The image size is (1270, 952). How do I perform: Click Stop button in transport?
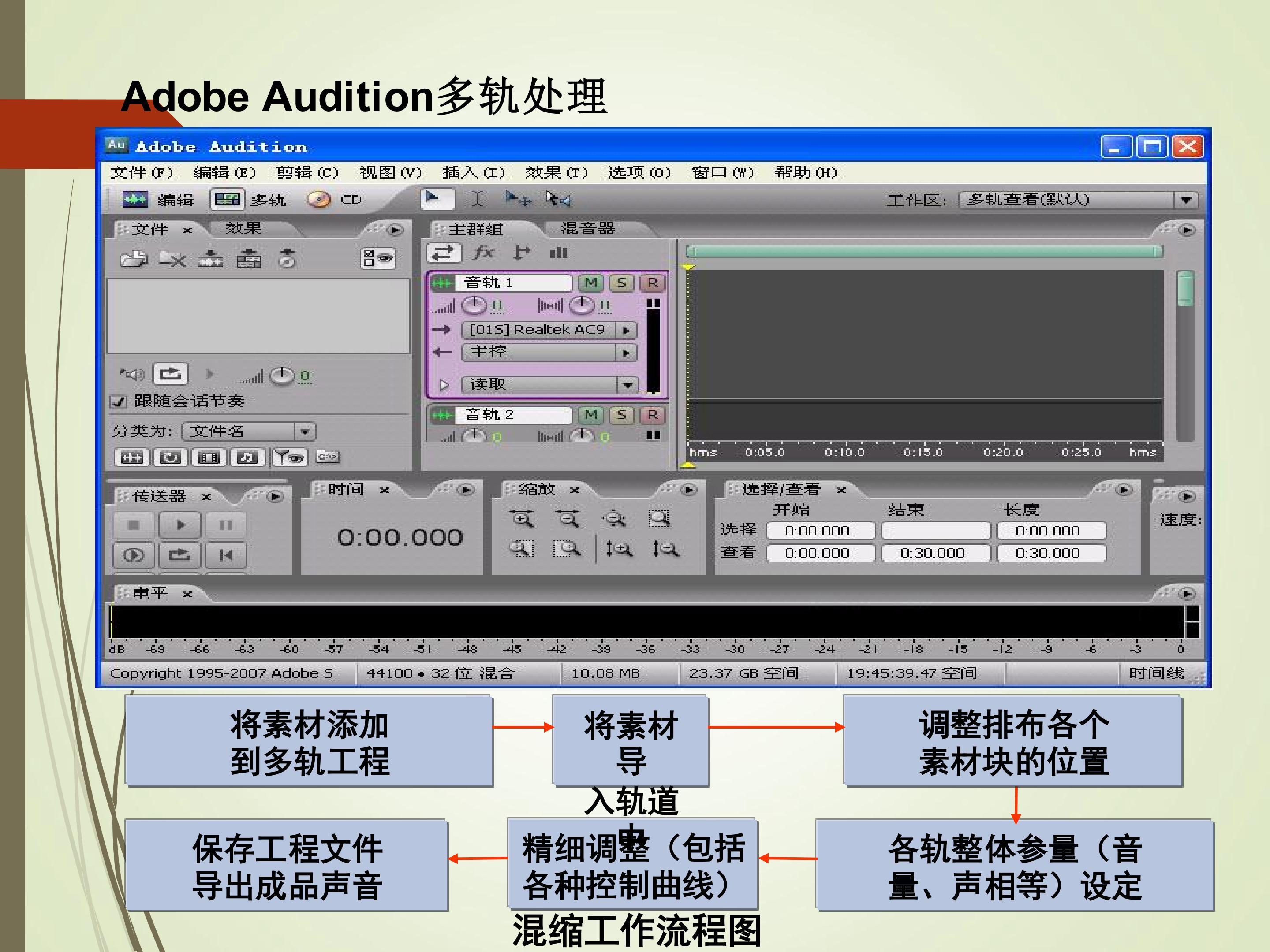[134, 524]
